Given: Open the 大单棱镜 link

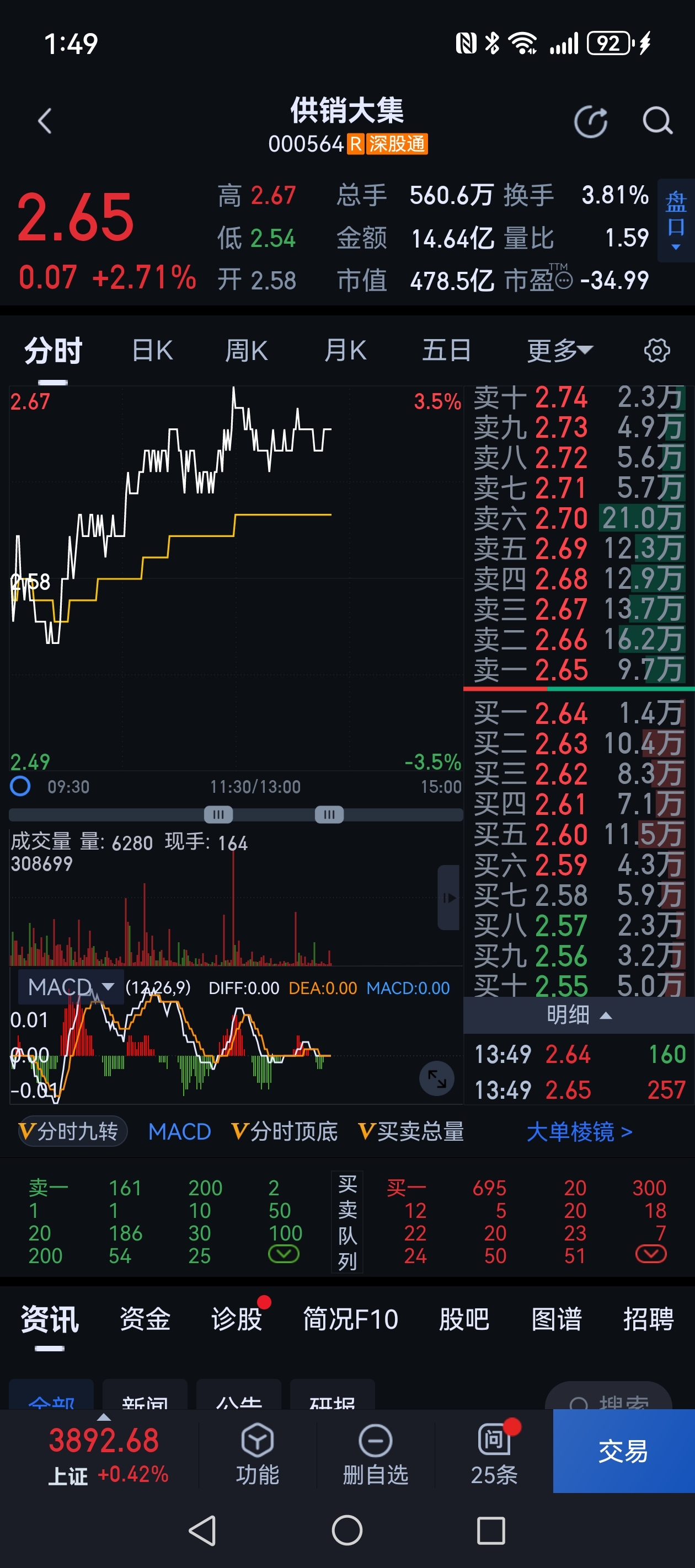Looking at the screenshot, I should tap(579, 1131).
